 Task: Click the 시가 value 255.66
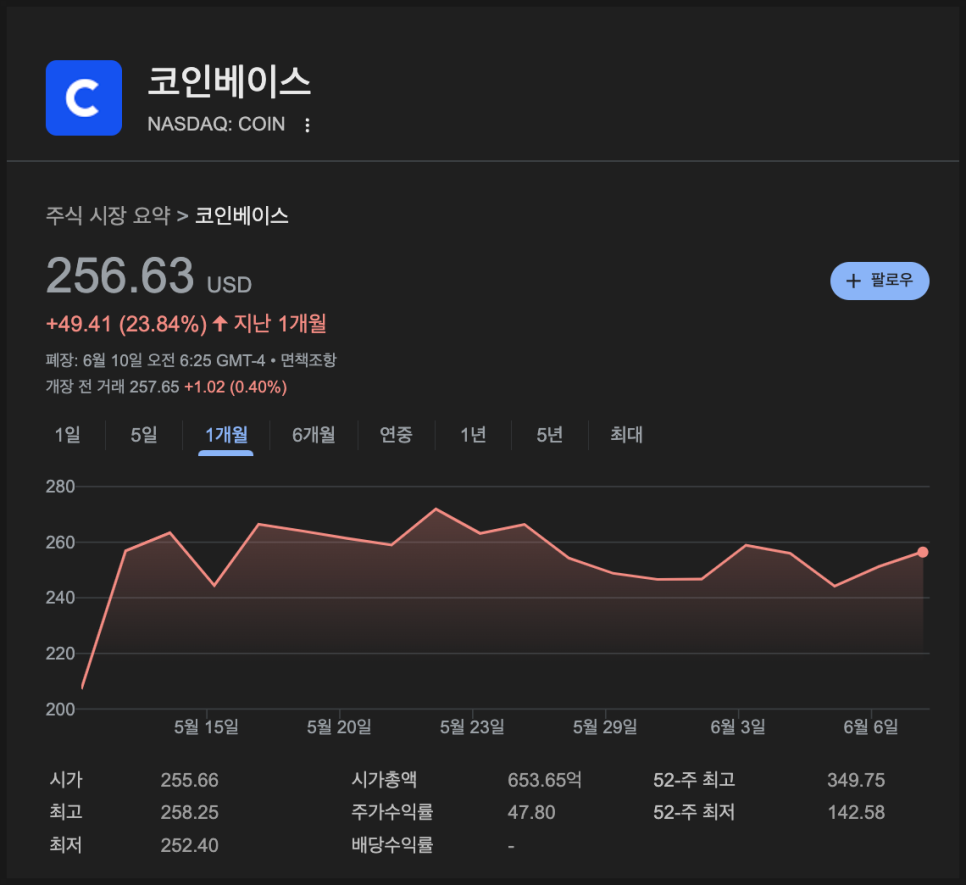coord(190,780)
